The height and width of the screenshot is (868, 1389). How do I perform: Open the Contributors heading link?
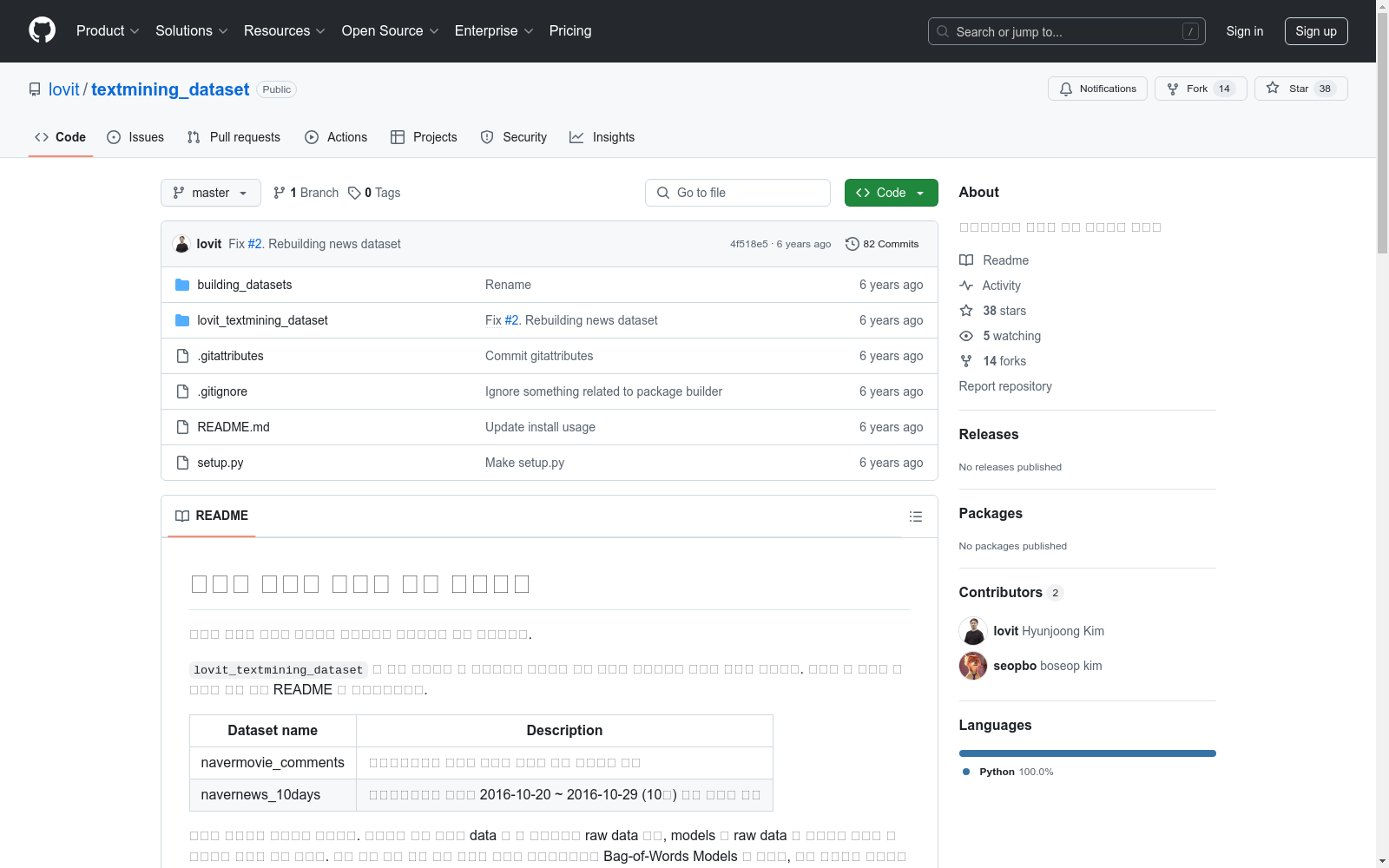coord(1010,592)
